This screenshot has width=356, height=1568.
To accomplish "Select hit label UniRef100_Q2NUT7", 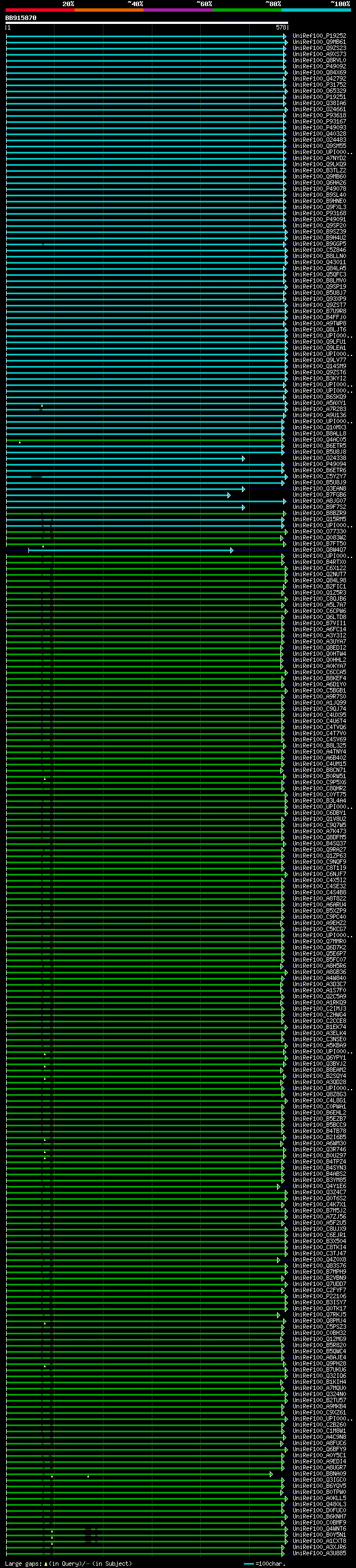I will click(x=319, y=575).
